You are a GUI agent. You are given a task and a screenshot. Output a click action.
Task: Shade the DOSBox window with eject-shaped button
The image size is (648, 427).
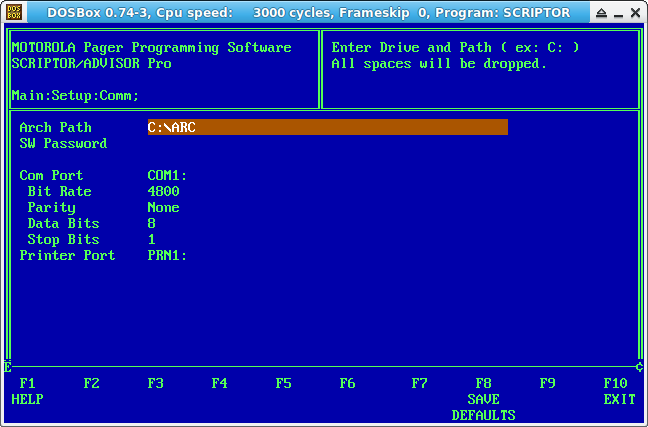[x=602, y=13]
